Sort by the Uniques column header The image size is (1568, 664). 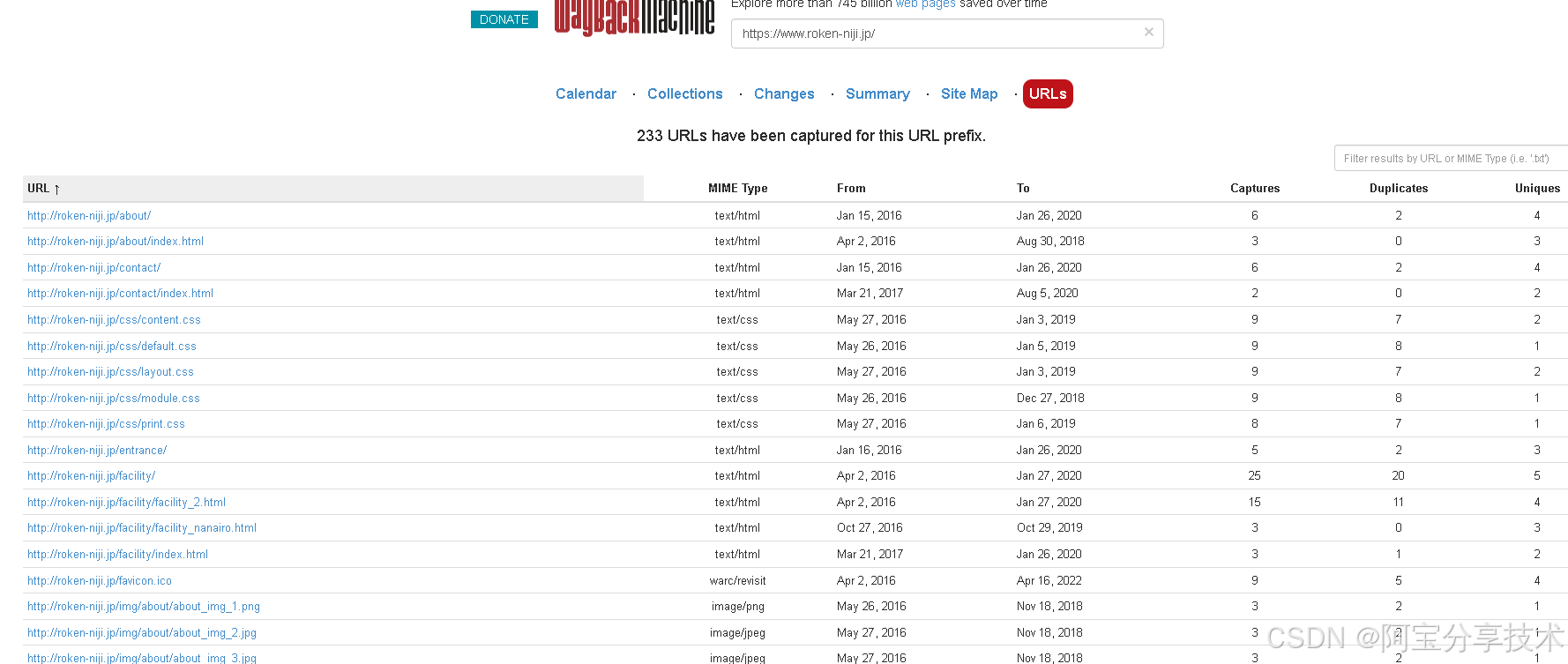1537,188
